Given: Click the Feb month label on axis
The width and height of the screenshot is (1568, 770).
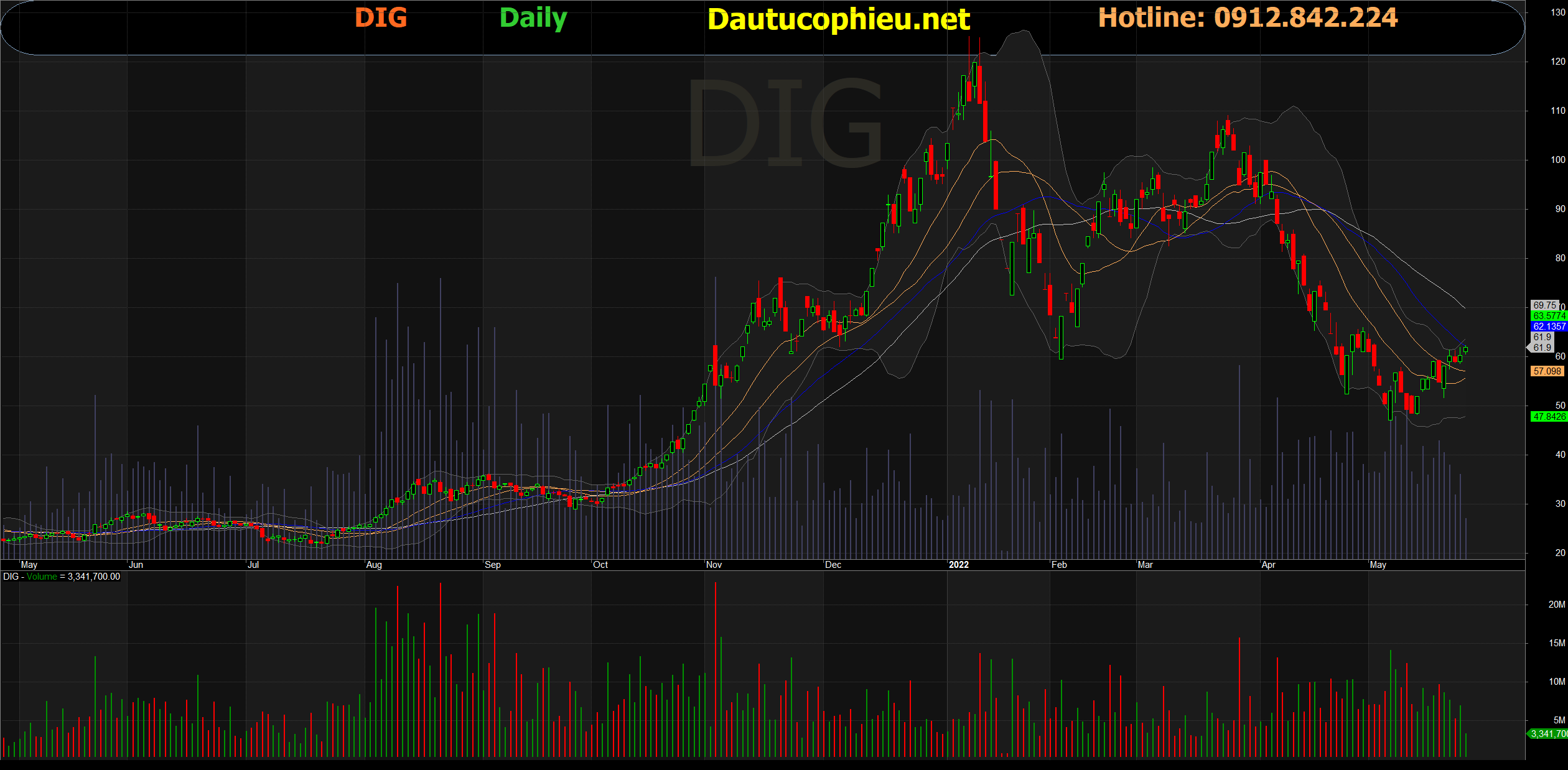Looking at the screenshot, I should pos(1059,565).
